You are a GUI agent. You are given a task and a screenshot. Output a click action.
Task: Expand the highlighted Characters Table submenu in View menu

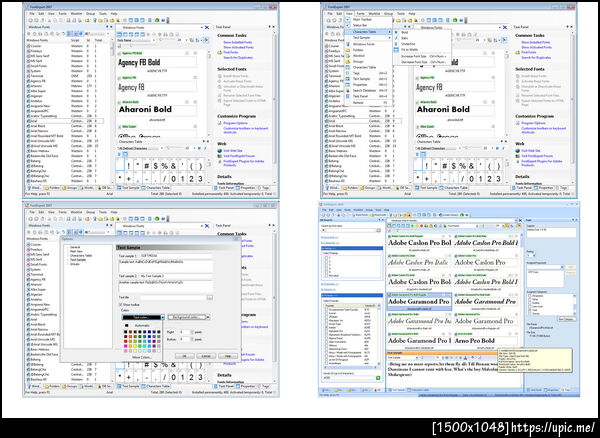point(368,32)
